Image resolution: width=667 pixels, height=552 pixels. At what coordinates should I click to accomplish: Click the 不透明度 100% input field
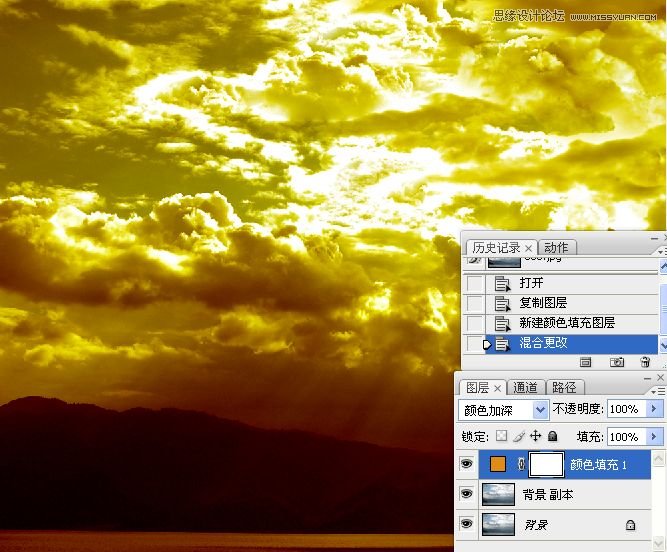coord(627,409)
